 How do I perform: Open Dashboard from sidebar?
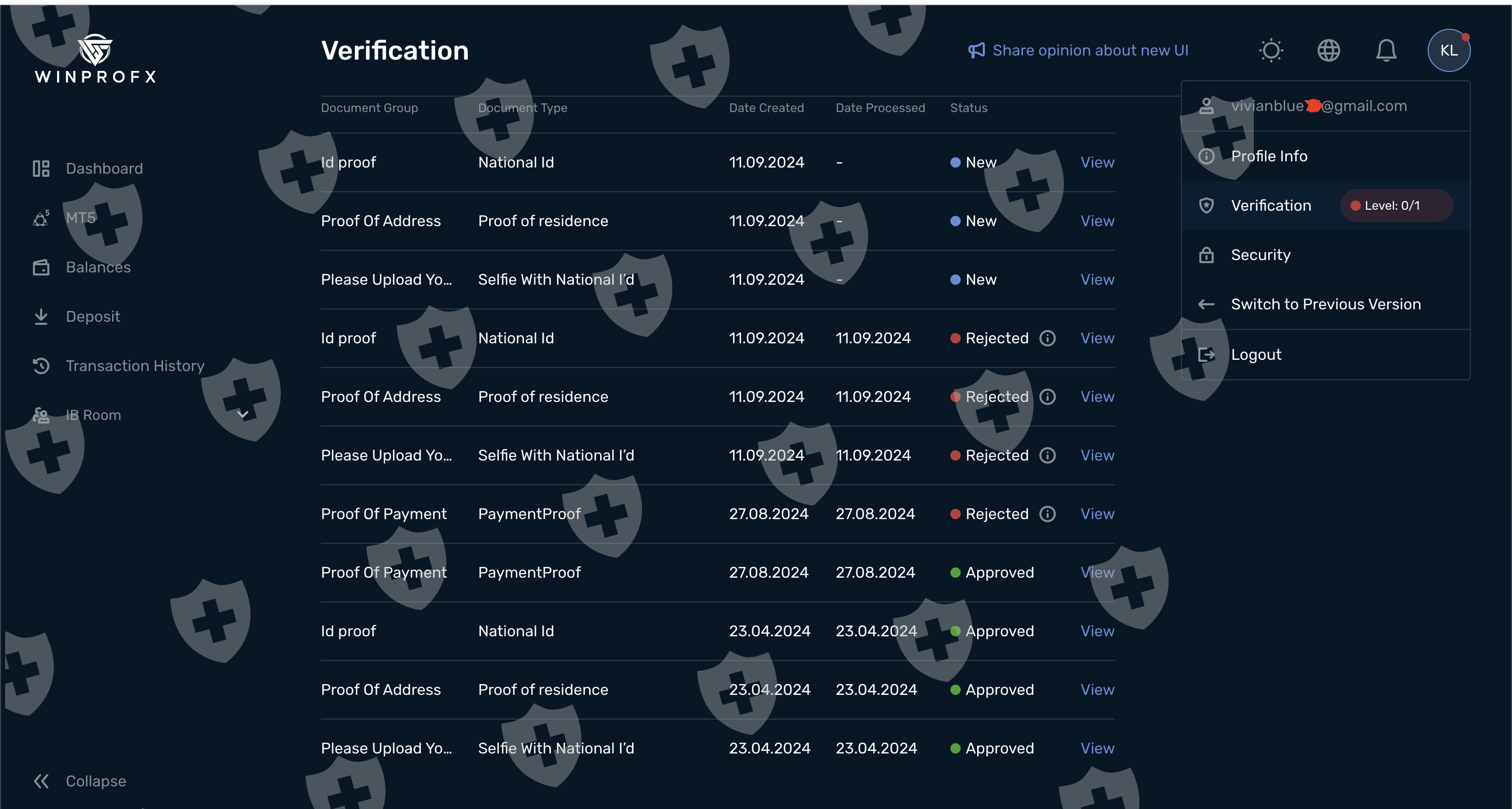tap(104, 169)
